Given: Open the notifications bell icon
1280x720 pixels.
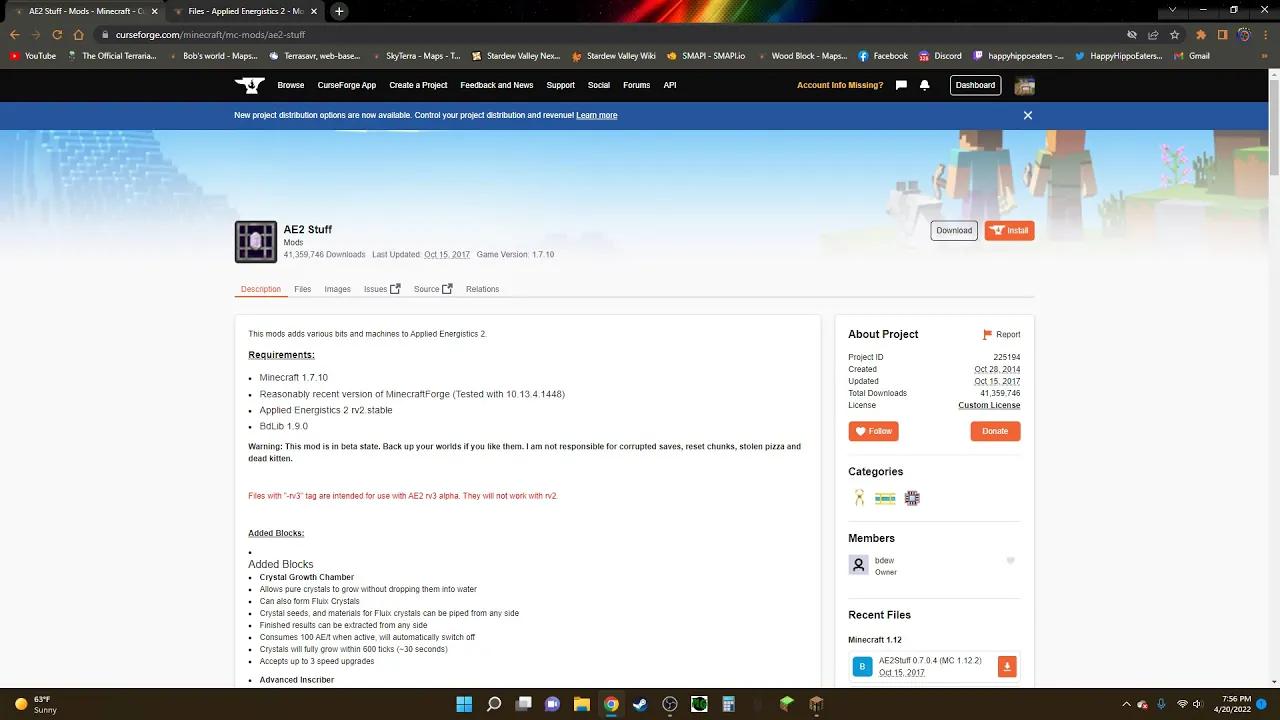Looking at the screenshot, I should [924, 85].
